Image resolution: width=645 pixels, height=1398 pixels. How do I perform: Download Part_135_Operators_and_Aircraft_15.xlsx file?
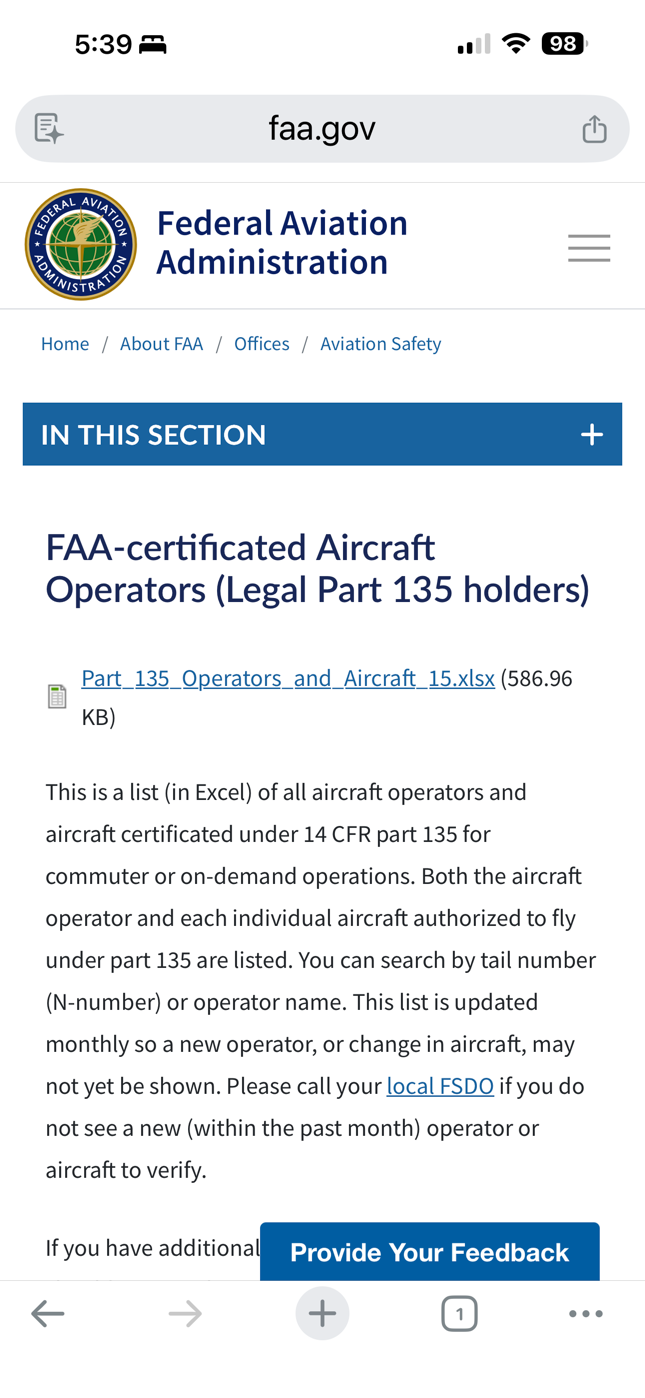tap(288, 678)
